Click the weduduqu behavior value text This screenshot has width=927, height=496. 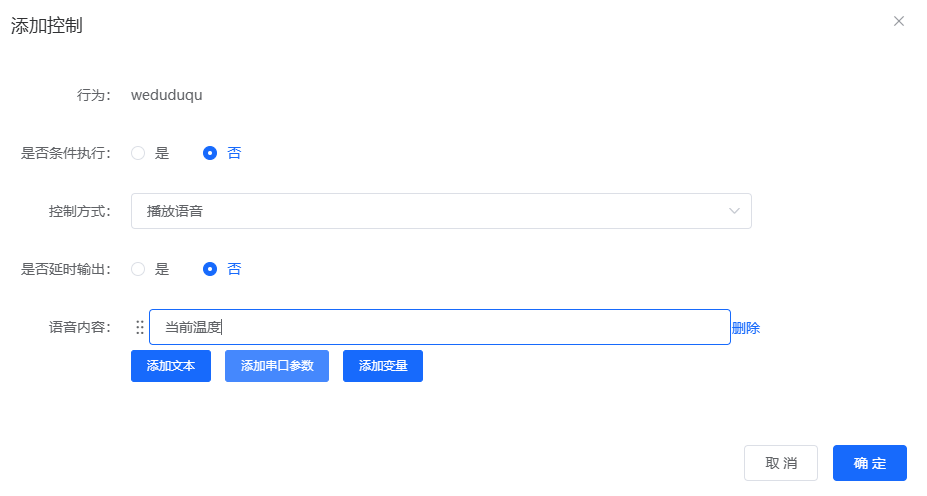pos(167,95)
